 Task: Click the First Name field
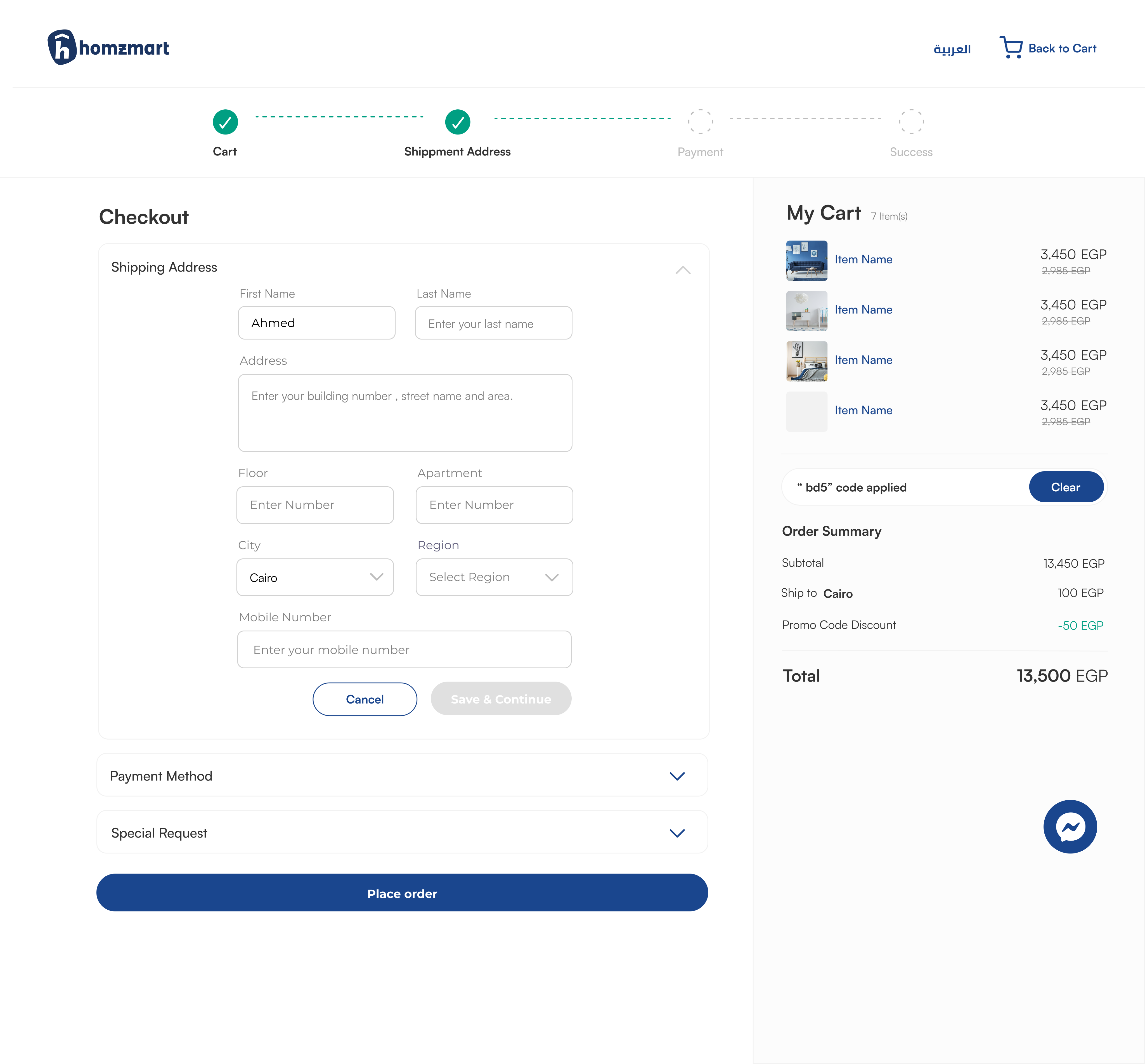[x=317, y=322]
